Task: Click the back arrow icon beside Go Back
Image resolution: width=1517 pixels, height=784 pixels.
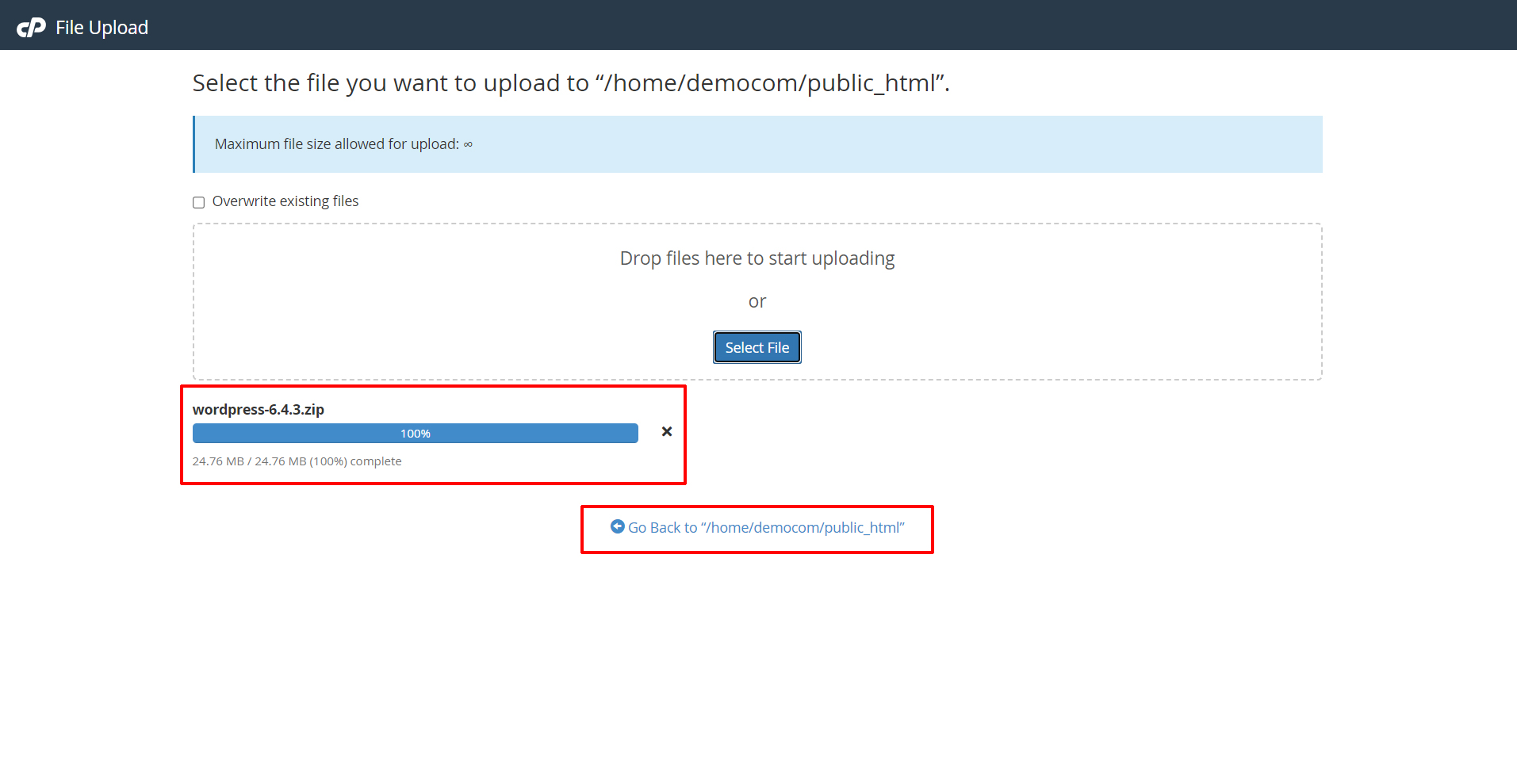Action: [617, 527]
